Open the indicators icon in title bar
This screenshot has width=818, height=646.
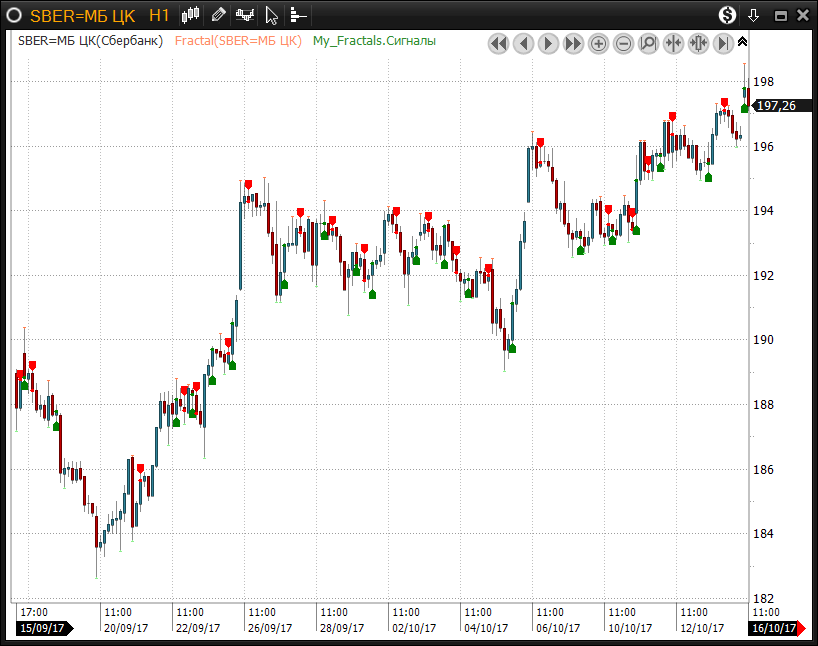245,15
